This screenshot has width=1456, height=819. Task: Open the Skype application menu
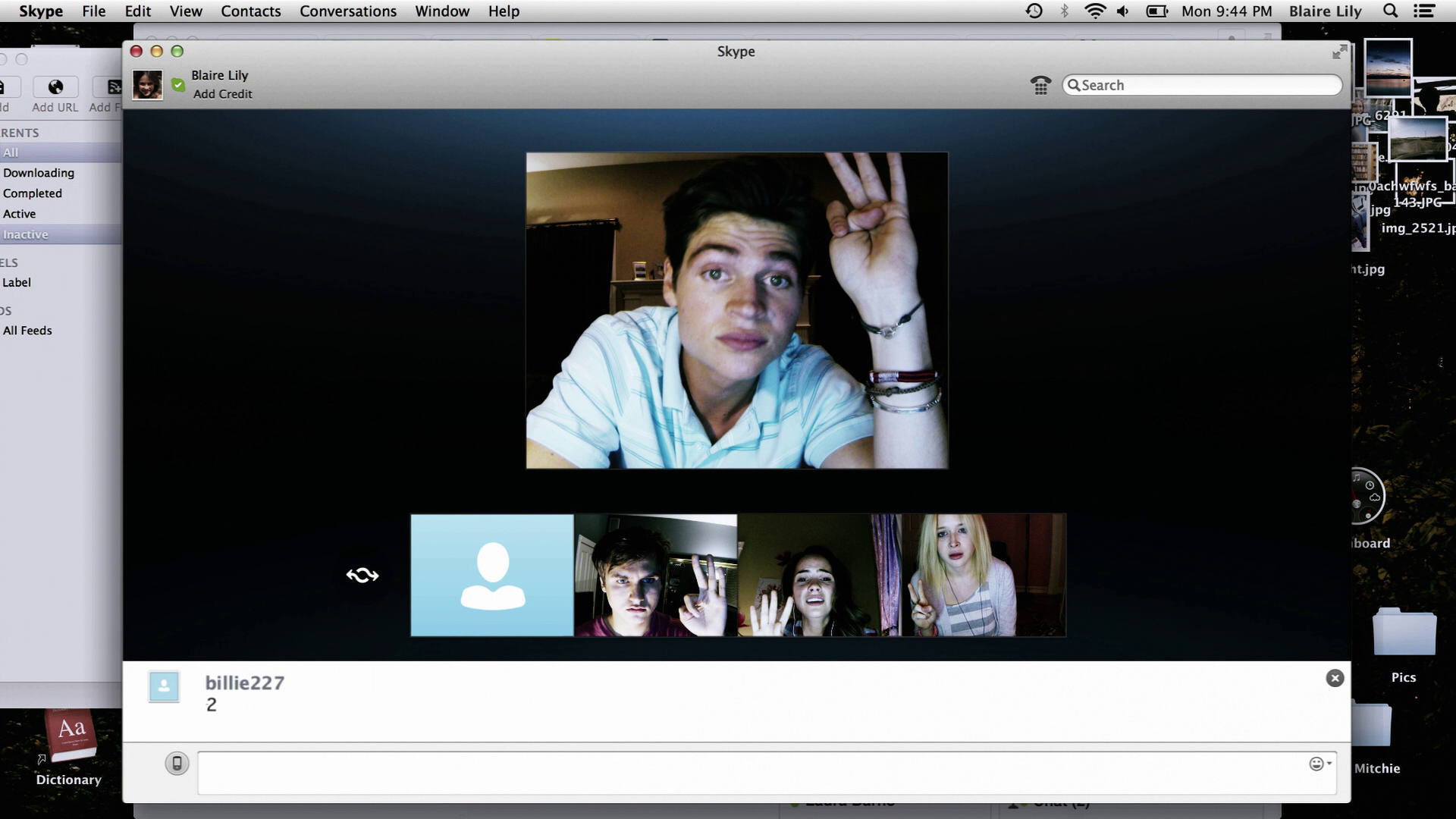click(x=41, y=11)
